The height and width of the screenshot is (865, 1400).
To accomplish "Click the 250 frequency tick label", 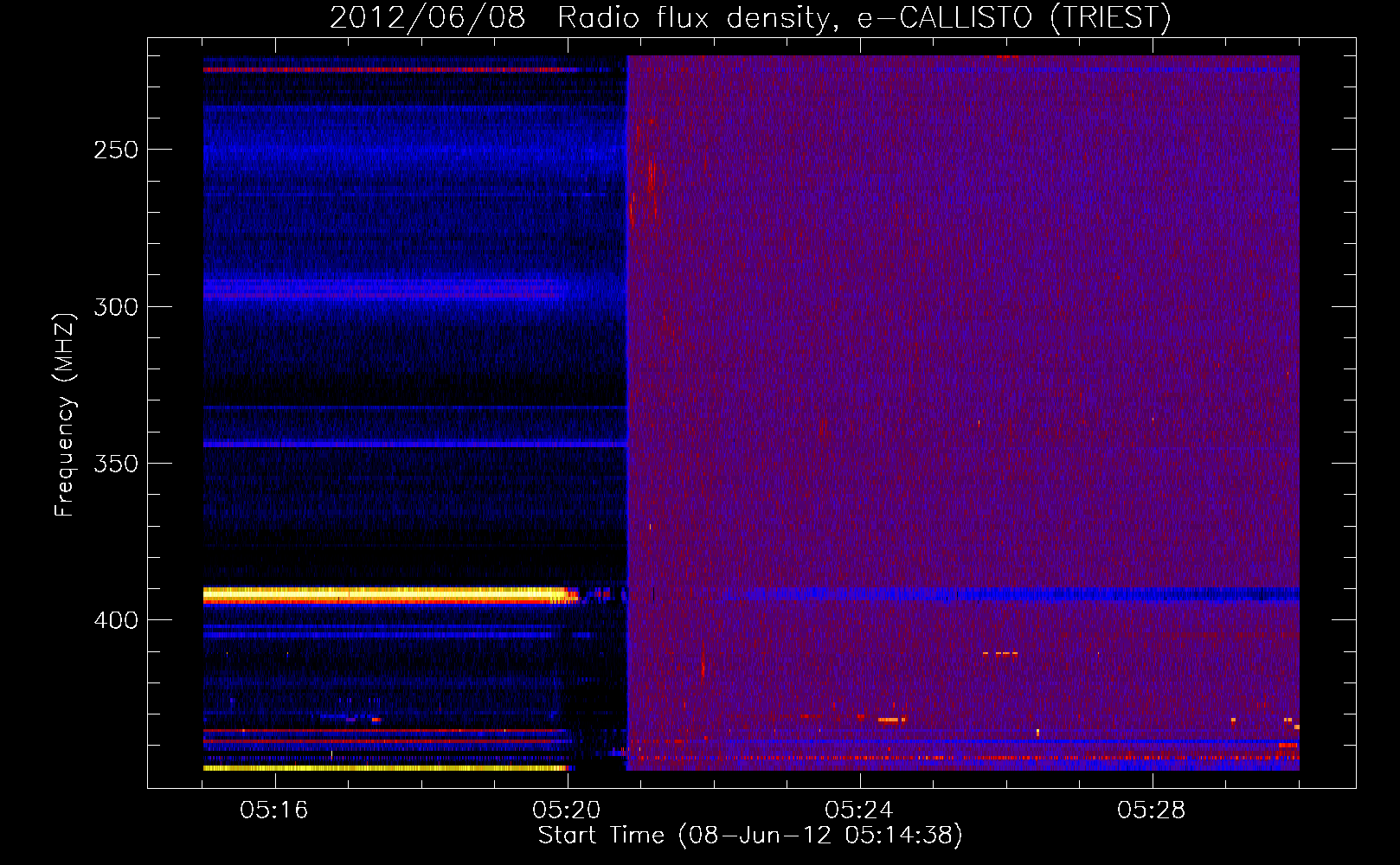I will pyautogui.click(x=116, y=150).
